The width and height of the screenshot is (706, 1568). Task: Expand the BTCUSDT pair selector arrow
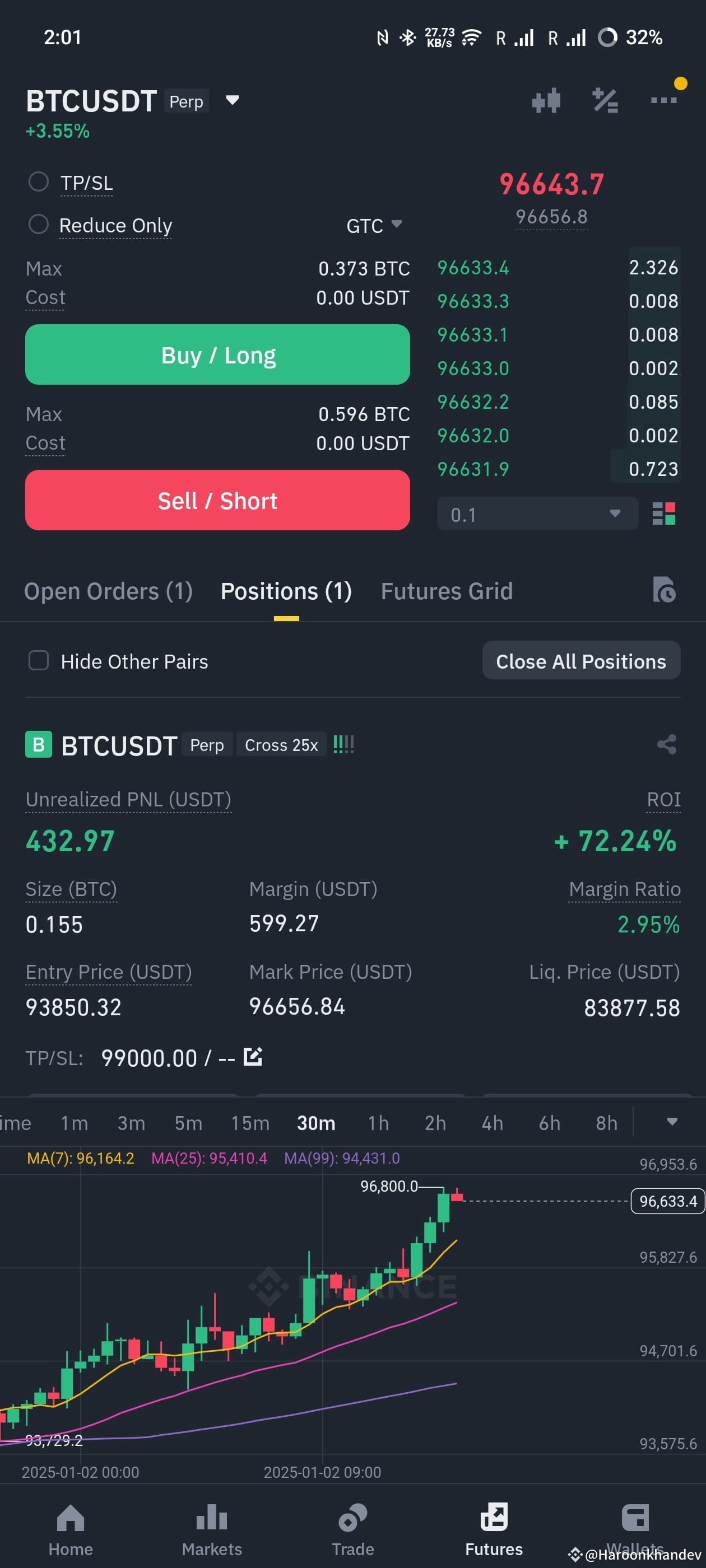pos(232,100)
